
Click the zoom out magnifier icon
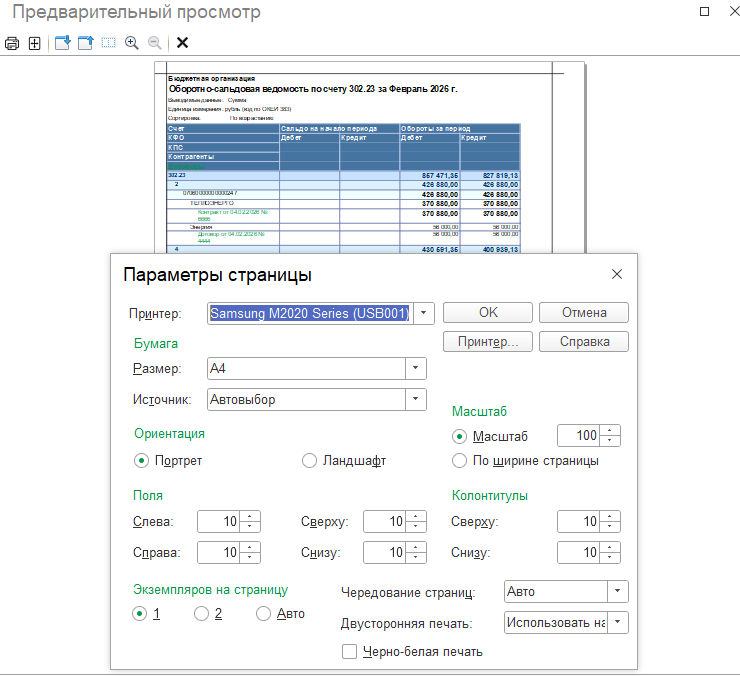155,43
